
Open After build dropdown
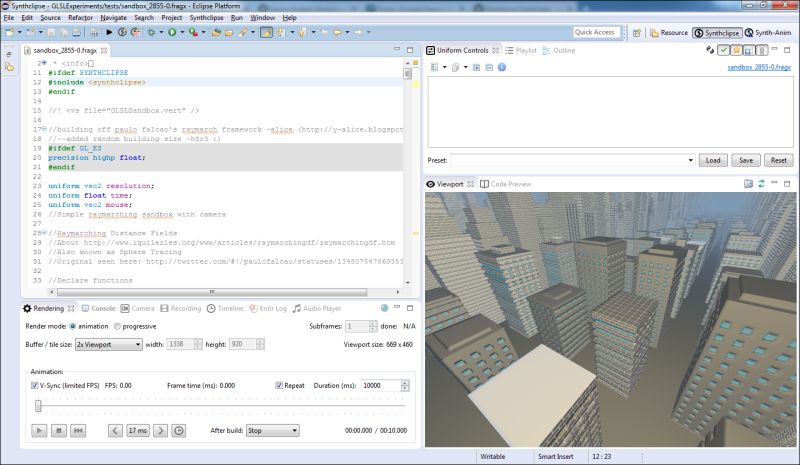(272, 430)
